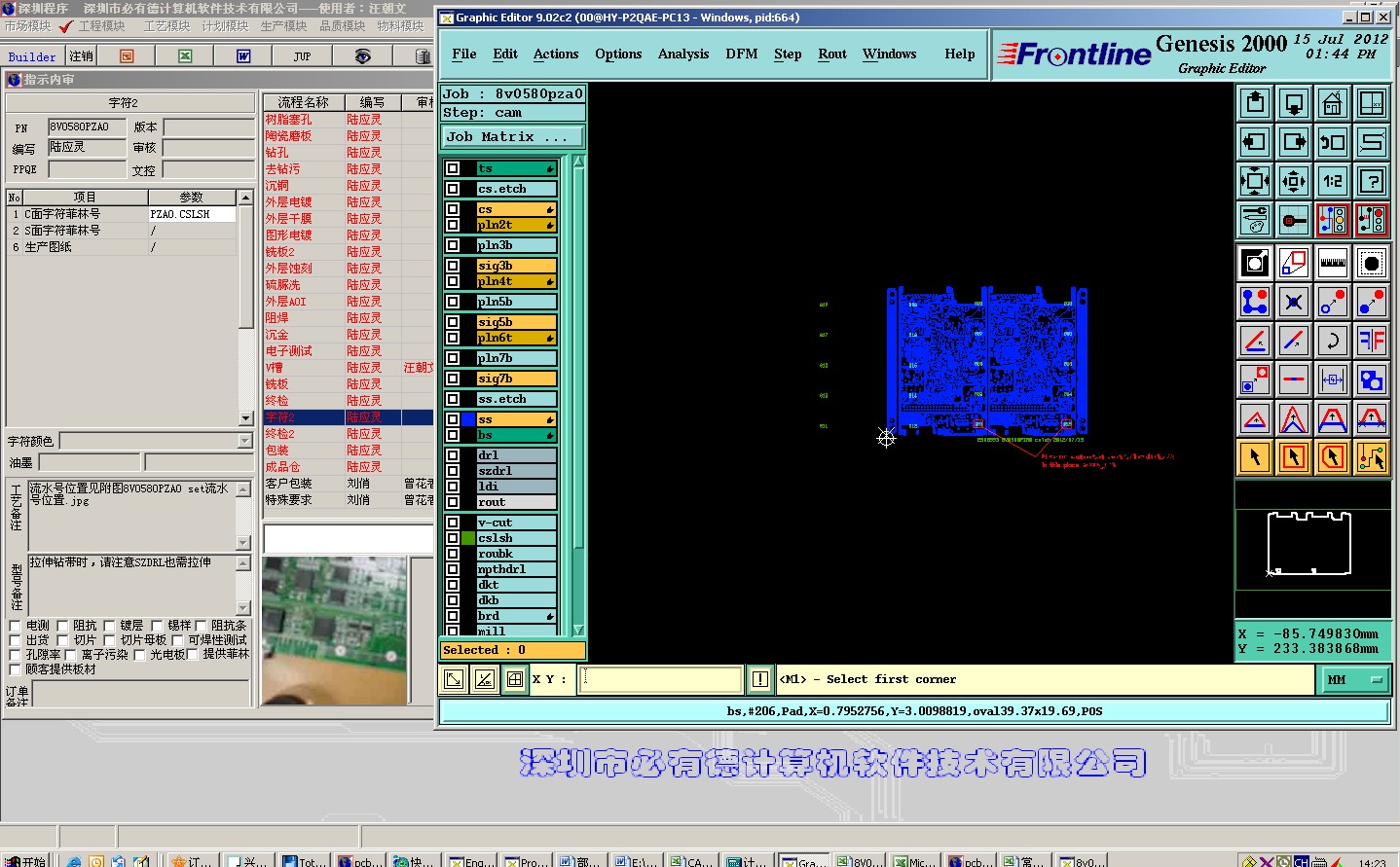Select the ruler measure tool icon
This screenshot has height=867, width=1400.
click(x=1333, y=263)
